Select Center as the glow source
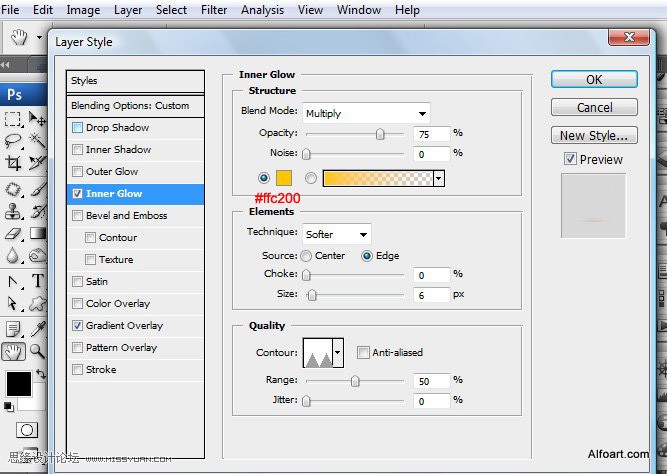This screenshot has height=474, width=667. pyautogui.click(x=306, y=256)
